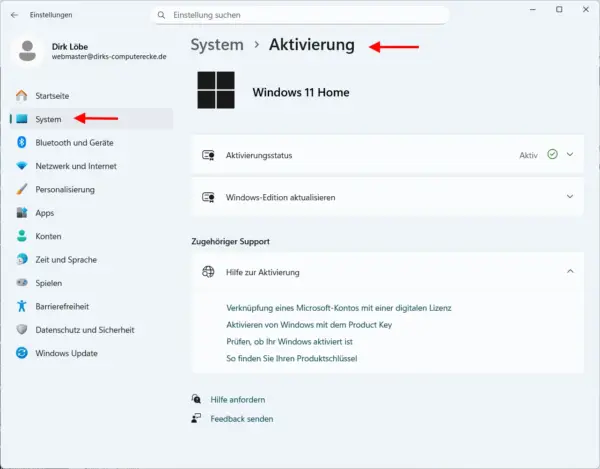
Task: Open Konten settings page
Action: coord(91,236)
